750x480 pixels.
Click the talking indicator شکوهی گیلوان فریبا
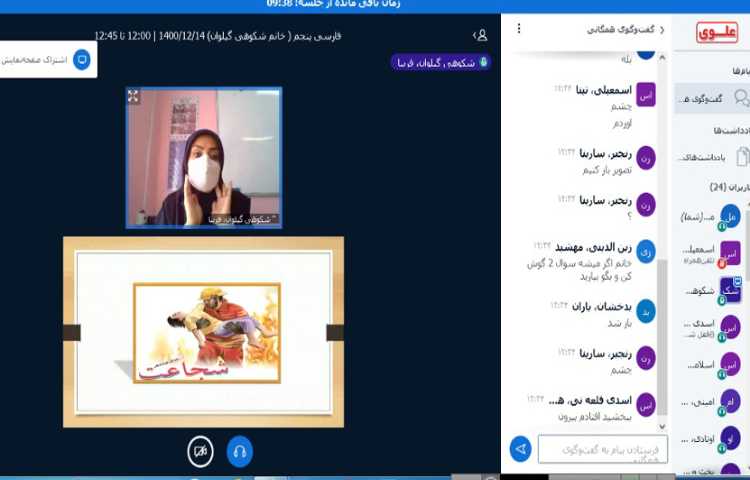[x=441, y=63]
